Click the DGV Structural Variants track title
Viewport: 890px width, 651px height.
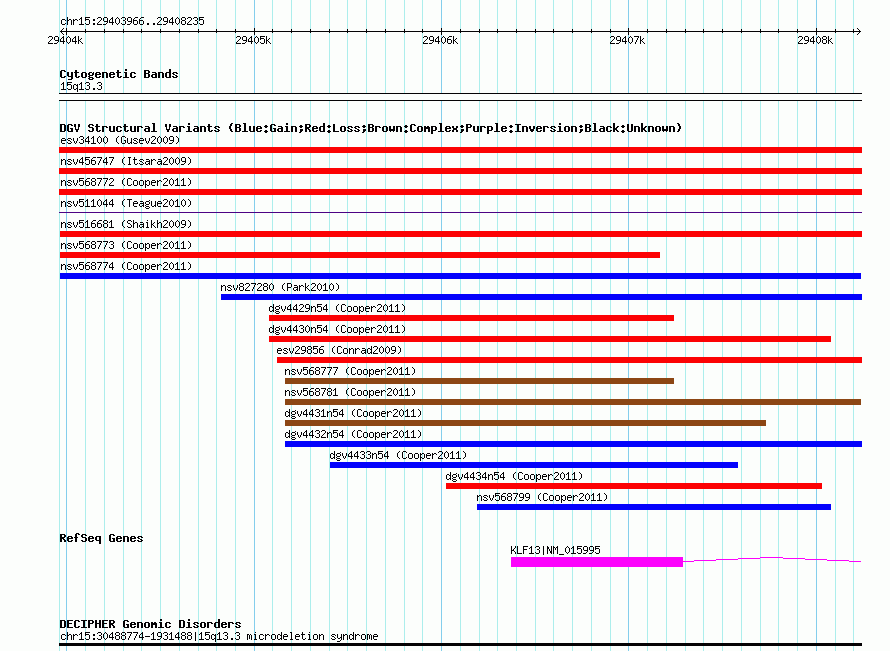click(x=371, y=128)
